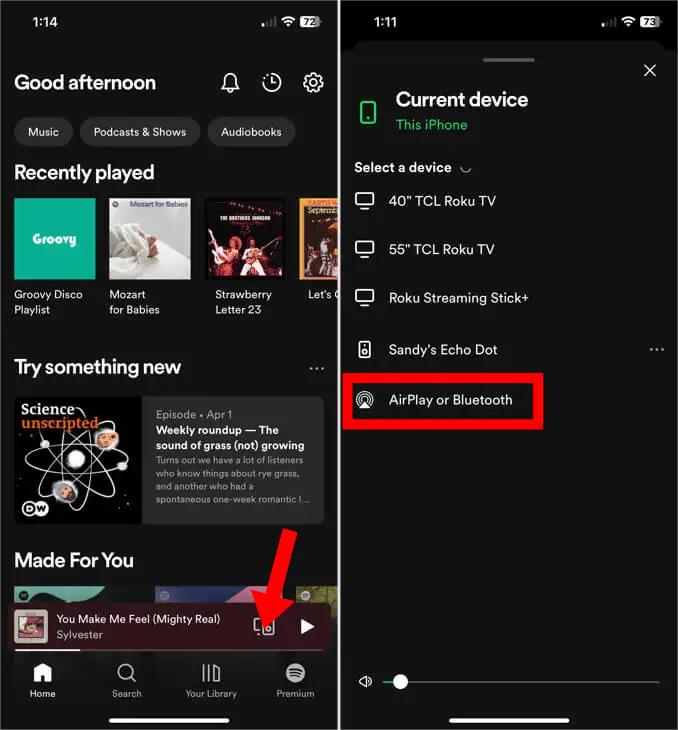Filter by Audiobooks chip
The image size is (678, 730).
pyautogui.click(x=251, y=132)
